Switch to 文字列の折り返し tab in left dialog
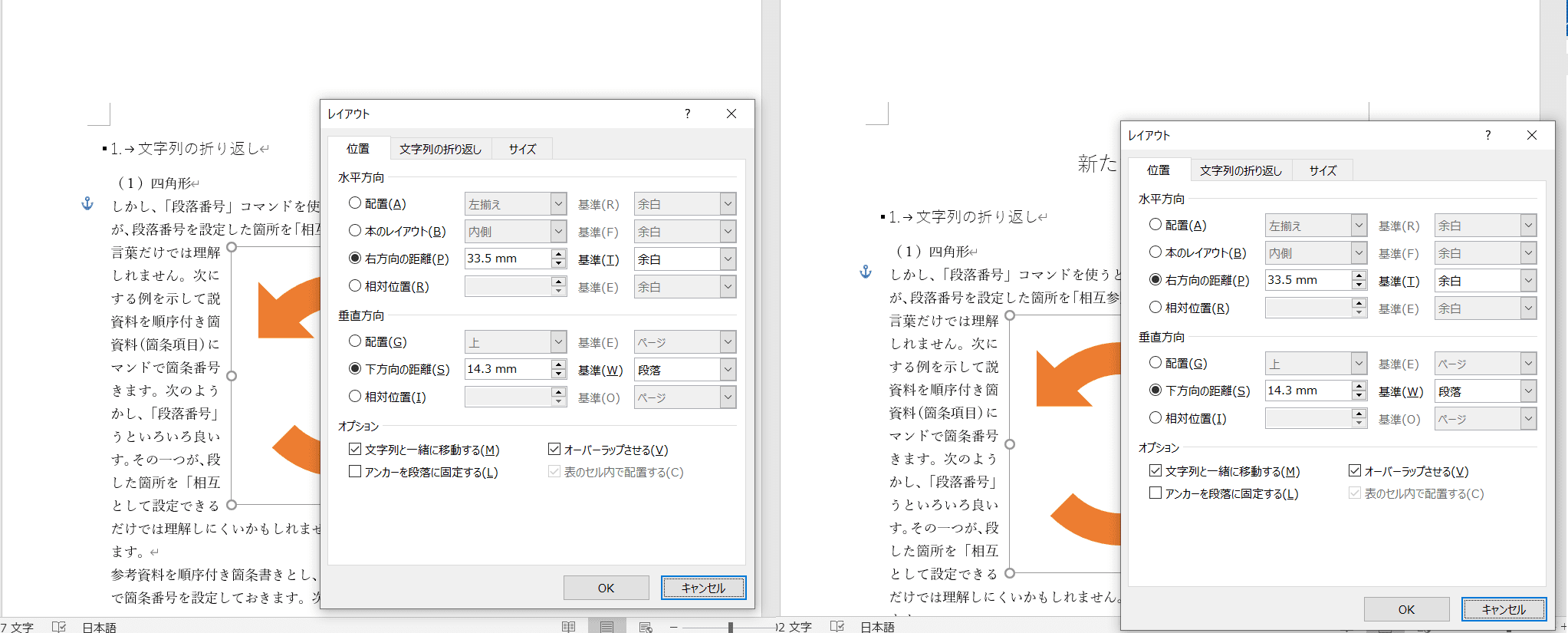Image resolution: width=1568 pixels, height=633 pixels. click(440, 149)
